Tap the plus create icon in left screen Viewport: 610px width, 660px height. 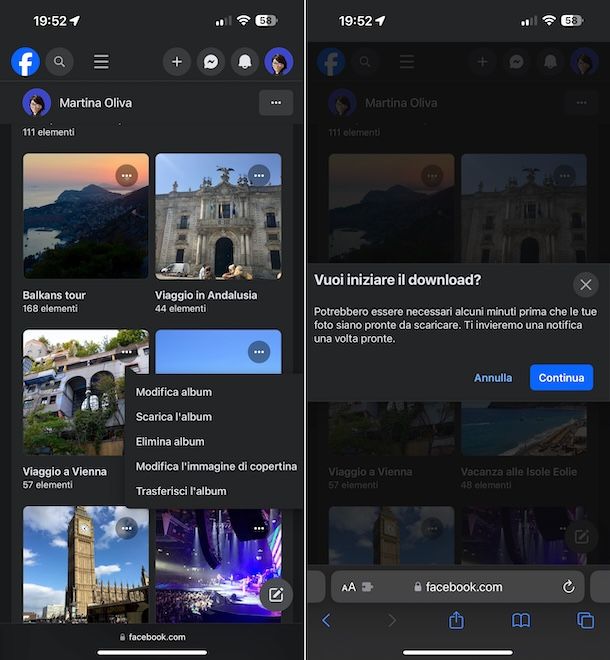pos(177,62)
